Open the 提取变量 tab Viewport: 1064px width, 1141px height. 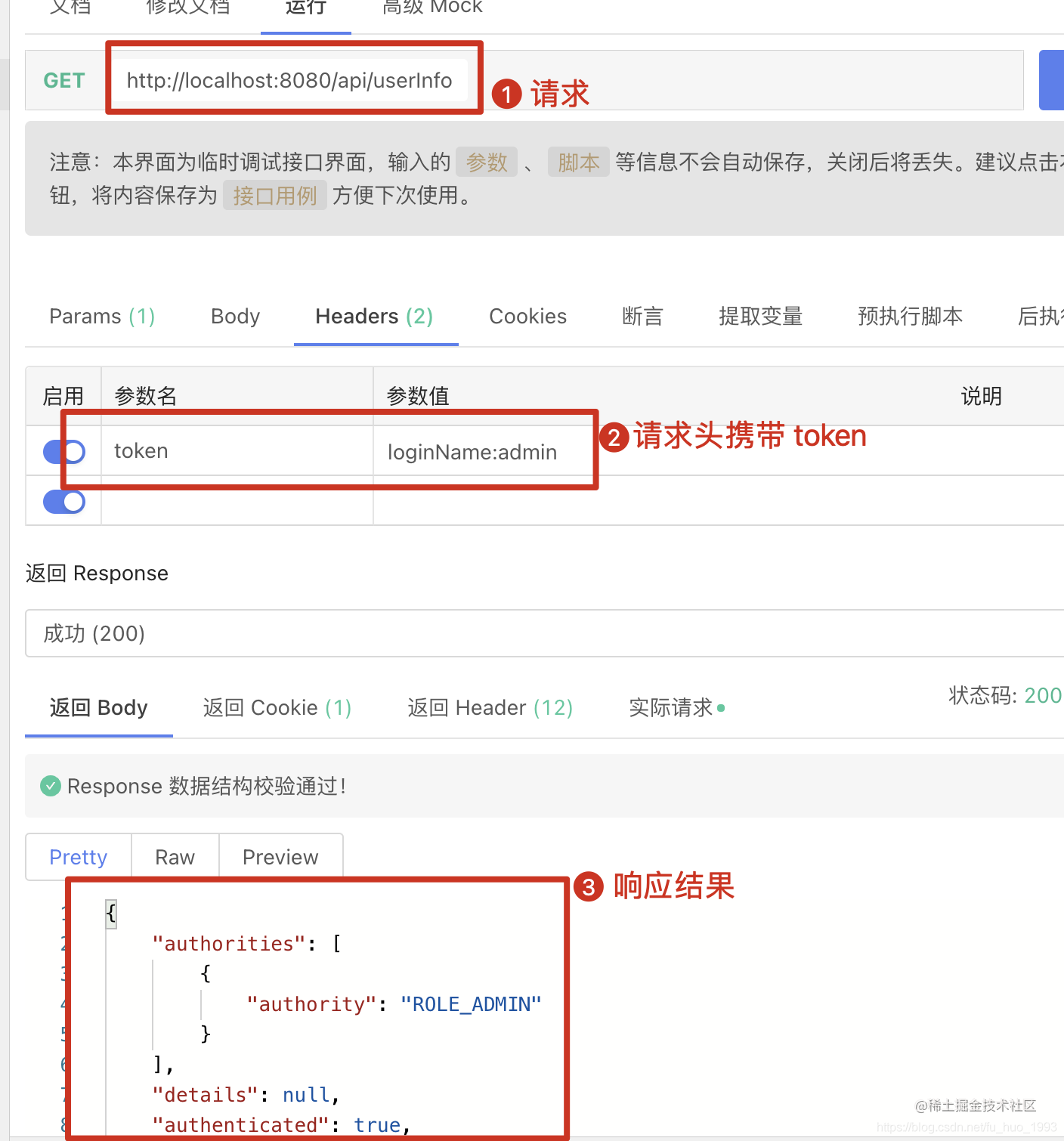click(x=761, y=316)
